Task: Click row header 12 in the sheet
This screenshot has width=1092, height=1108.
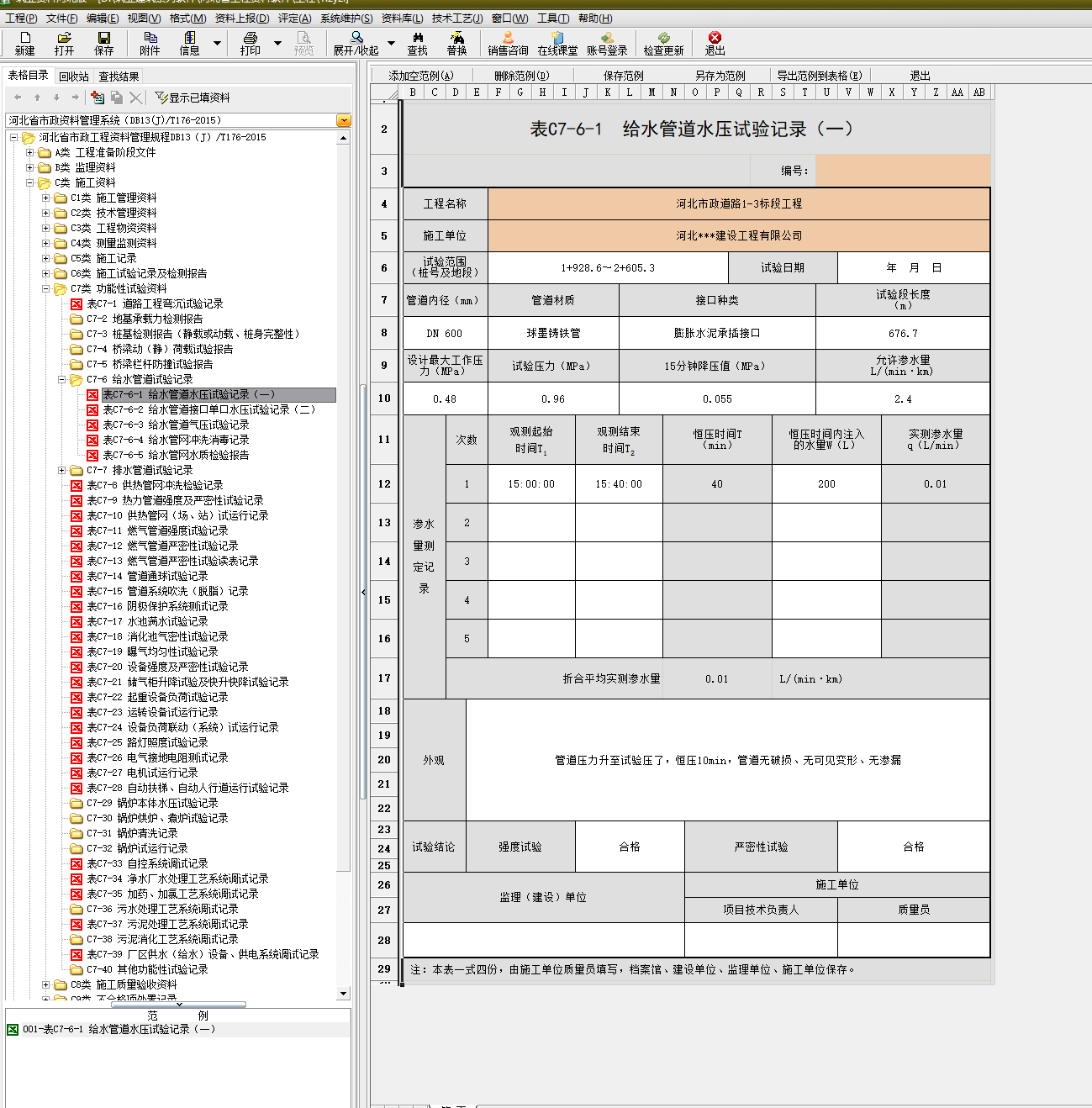Action: pos(384,484)
